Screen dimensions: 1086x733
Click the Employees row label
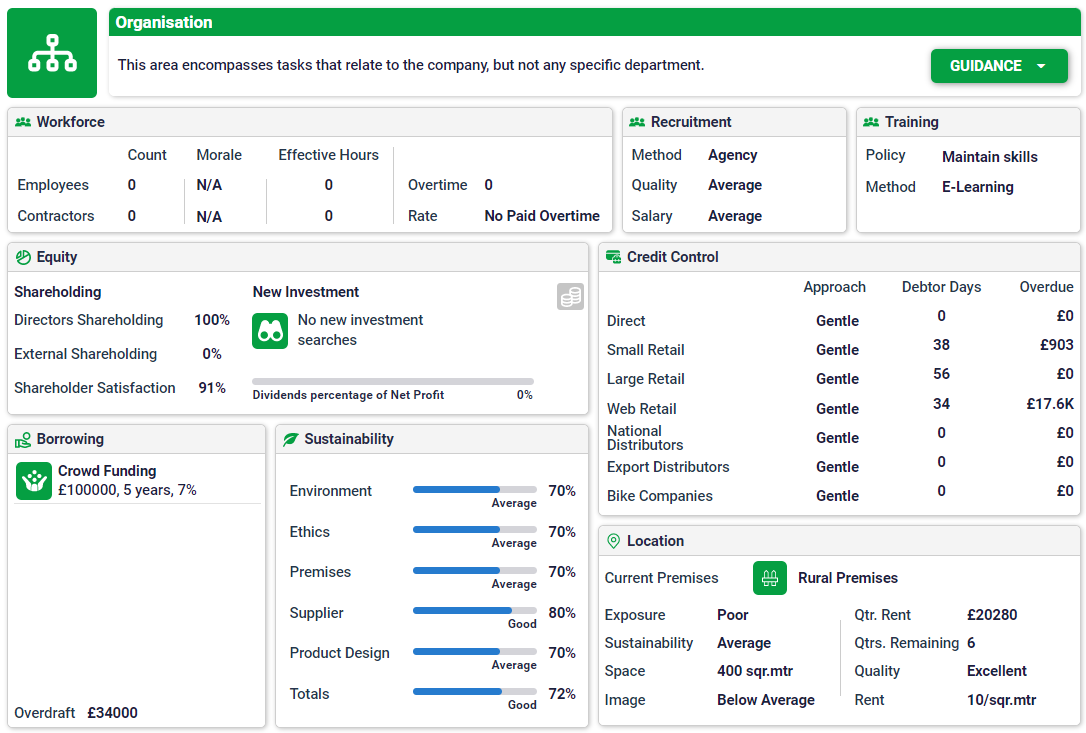click(53, 185)
